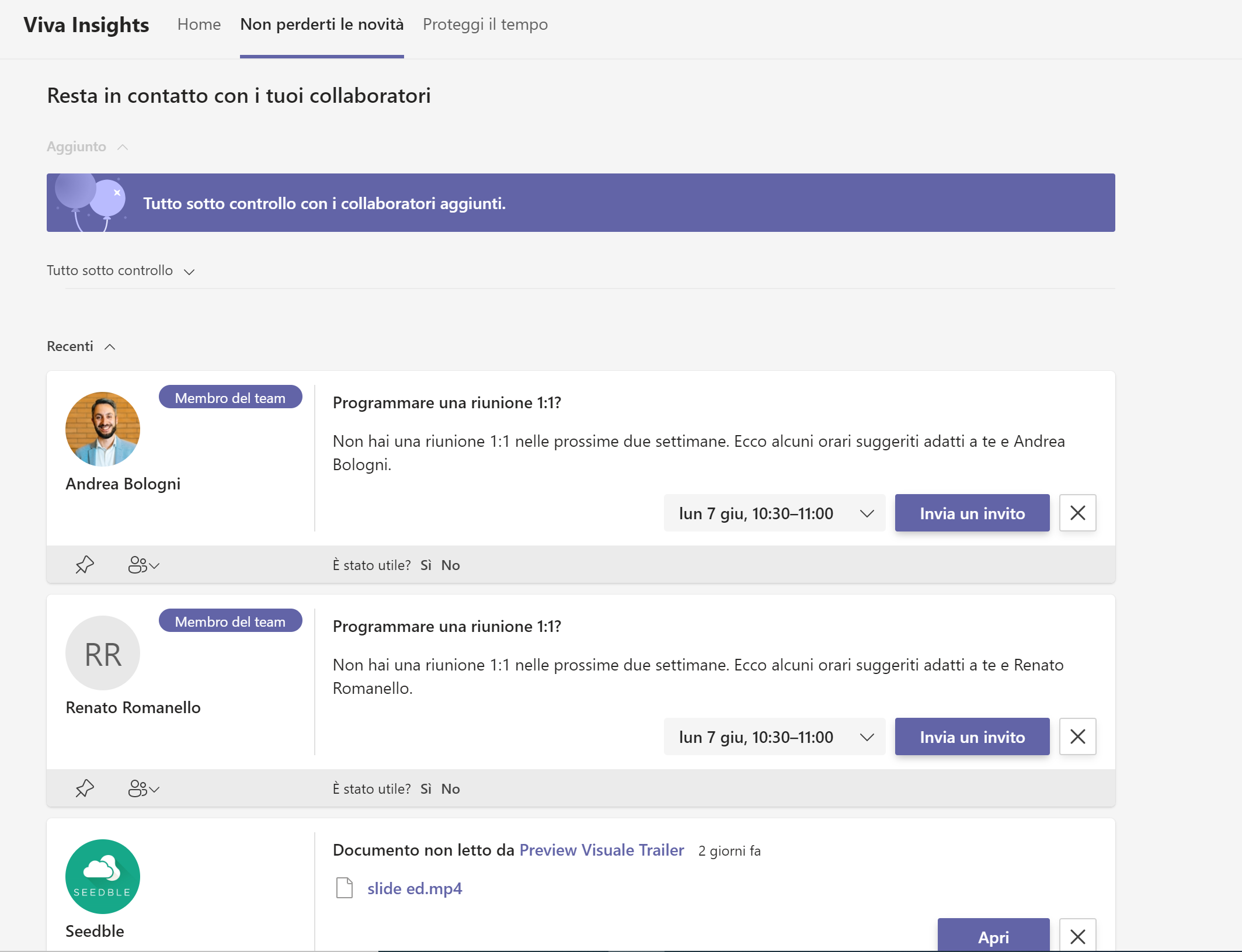
Task: Answer No on Andrea Bologni feedback
Action: (450, 565)
